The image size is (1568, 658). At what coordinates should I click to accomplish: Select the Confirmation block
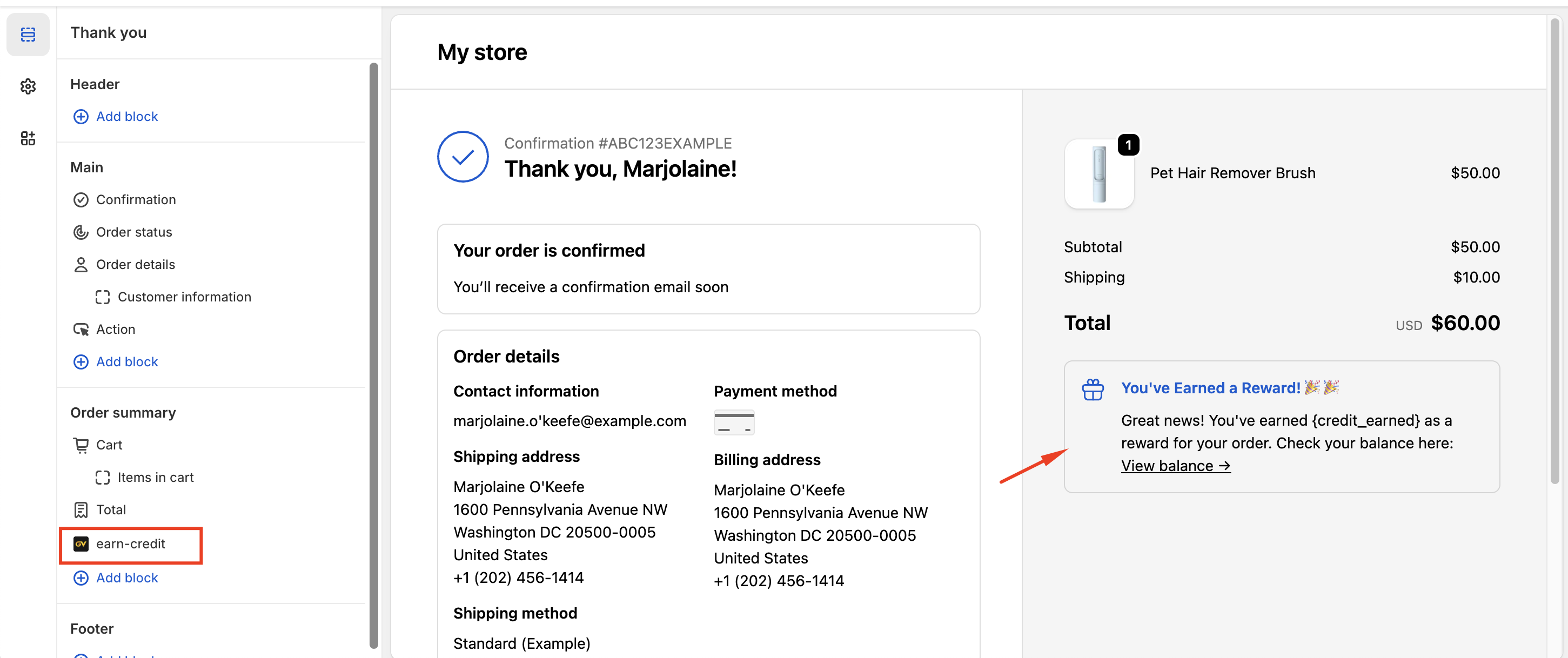(136, 200)
